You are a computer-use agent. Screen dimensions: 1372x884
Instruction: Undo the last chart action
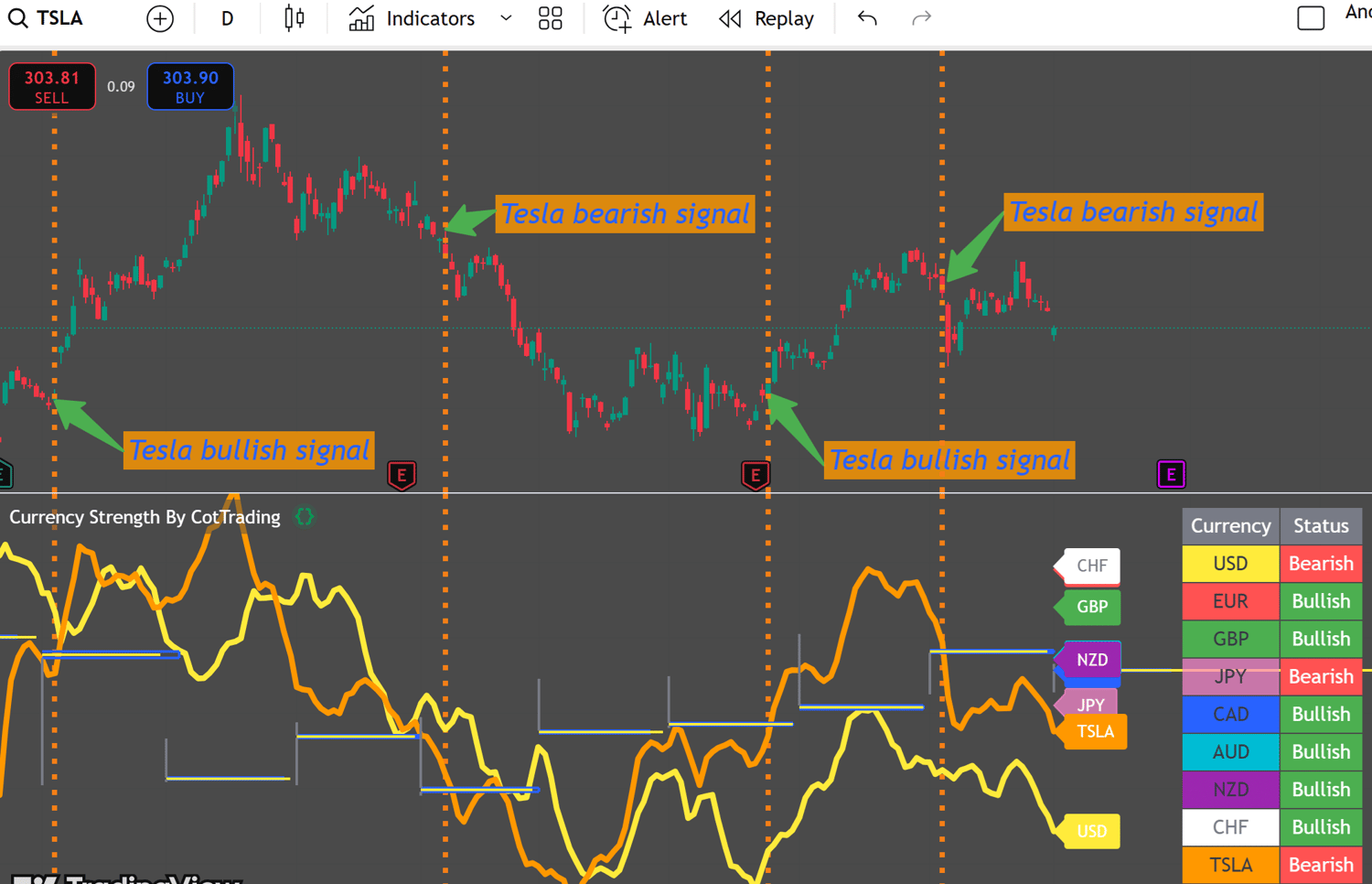867,18
